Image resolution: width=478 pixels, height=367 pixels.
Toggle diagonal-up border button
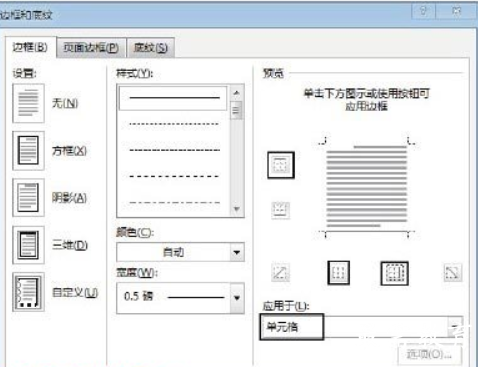click(280, 273)
